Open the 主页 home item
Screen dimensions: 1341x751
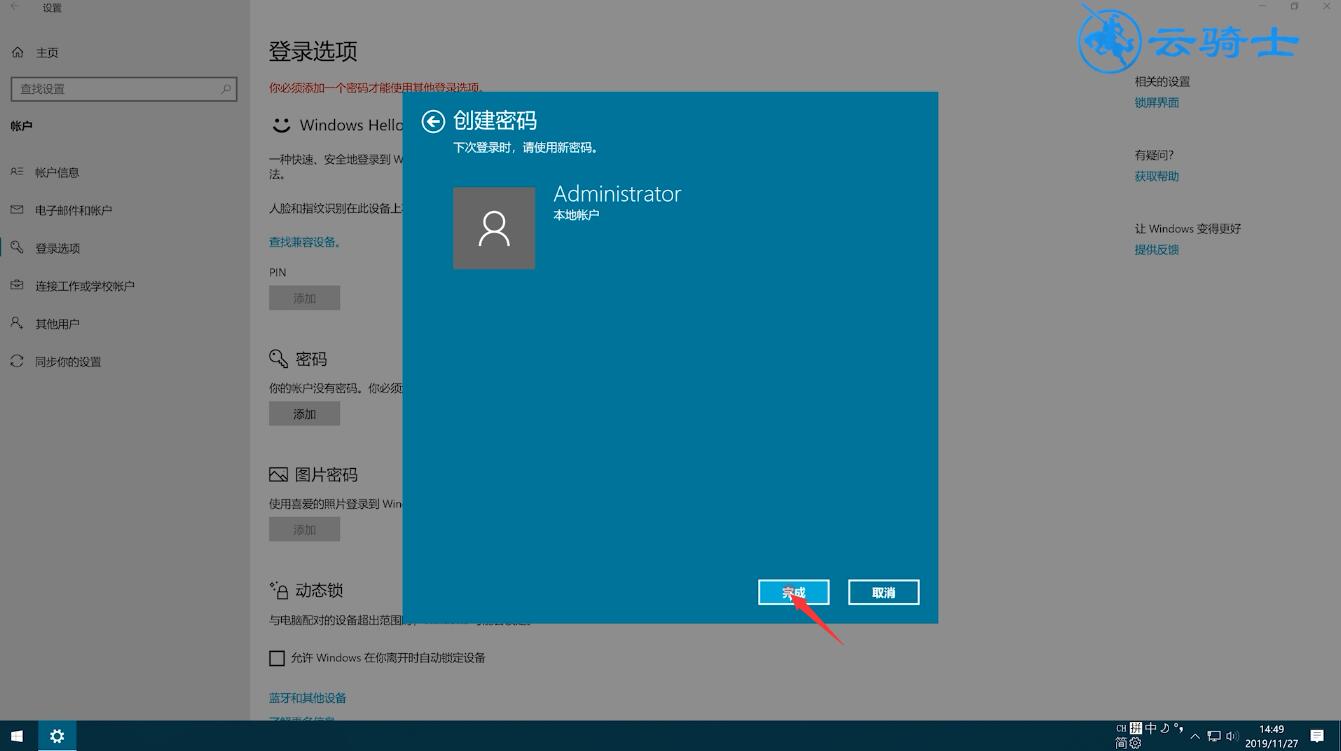coord(36,52)
